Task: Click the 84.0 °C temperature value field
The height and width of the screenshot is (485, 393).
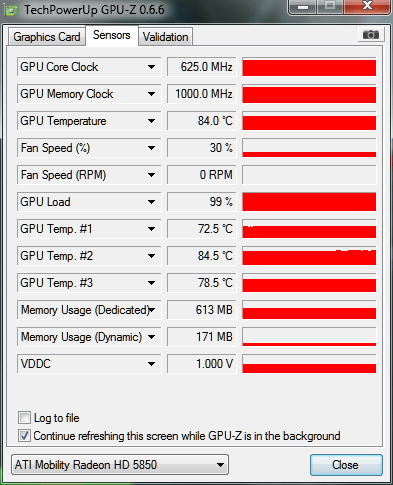Action: coord(202,121)
